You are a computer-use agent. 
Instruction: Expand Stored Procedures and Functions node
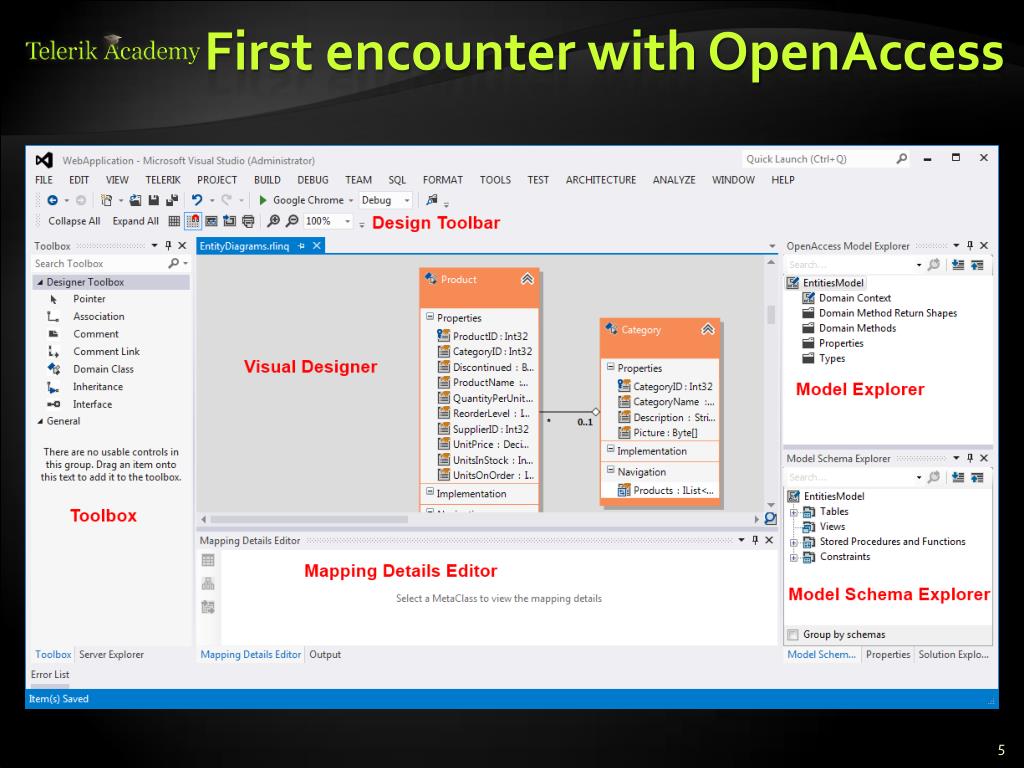[x=794, y=542]
